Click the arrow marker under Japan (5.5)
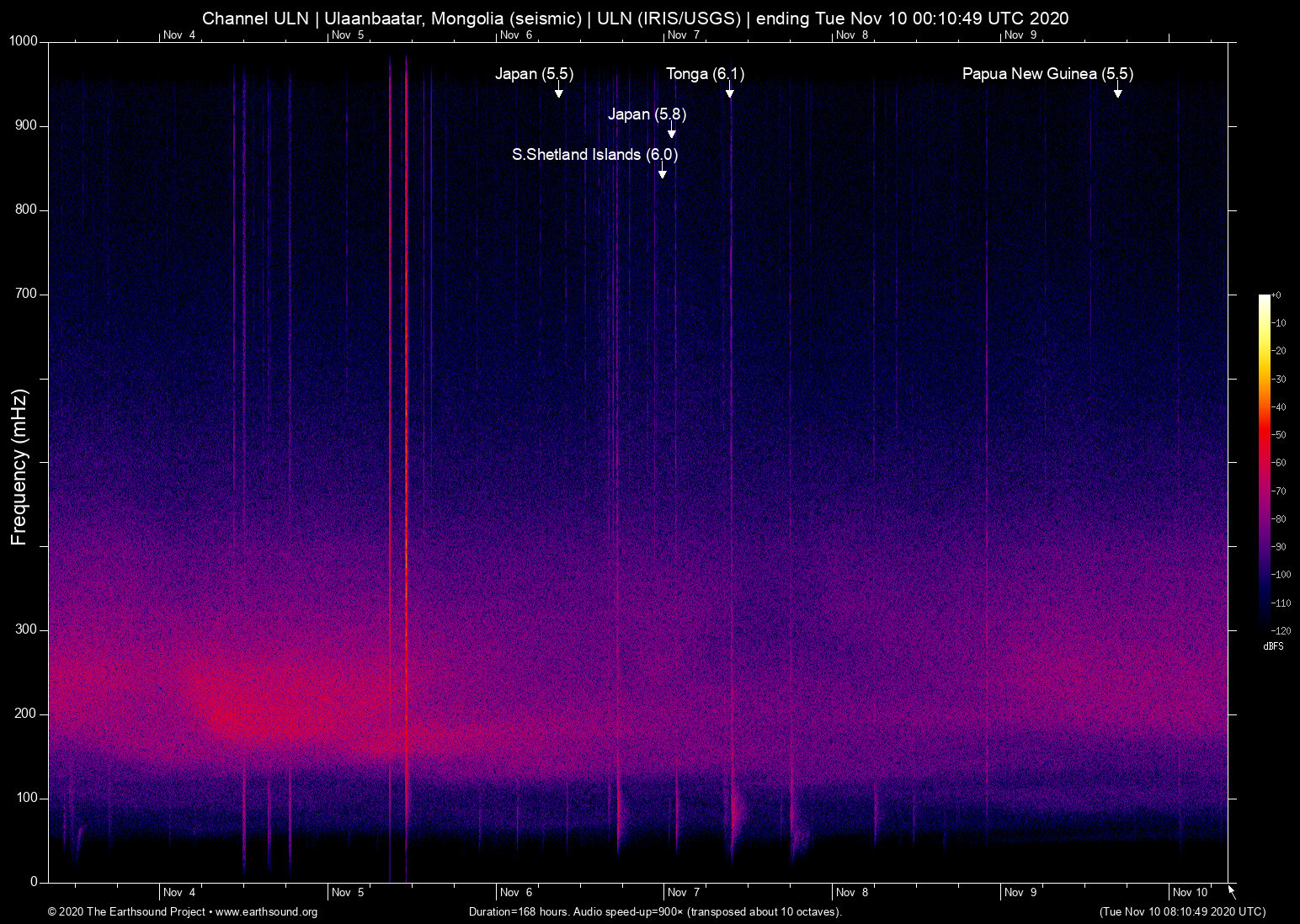 click(558, 92)
